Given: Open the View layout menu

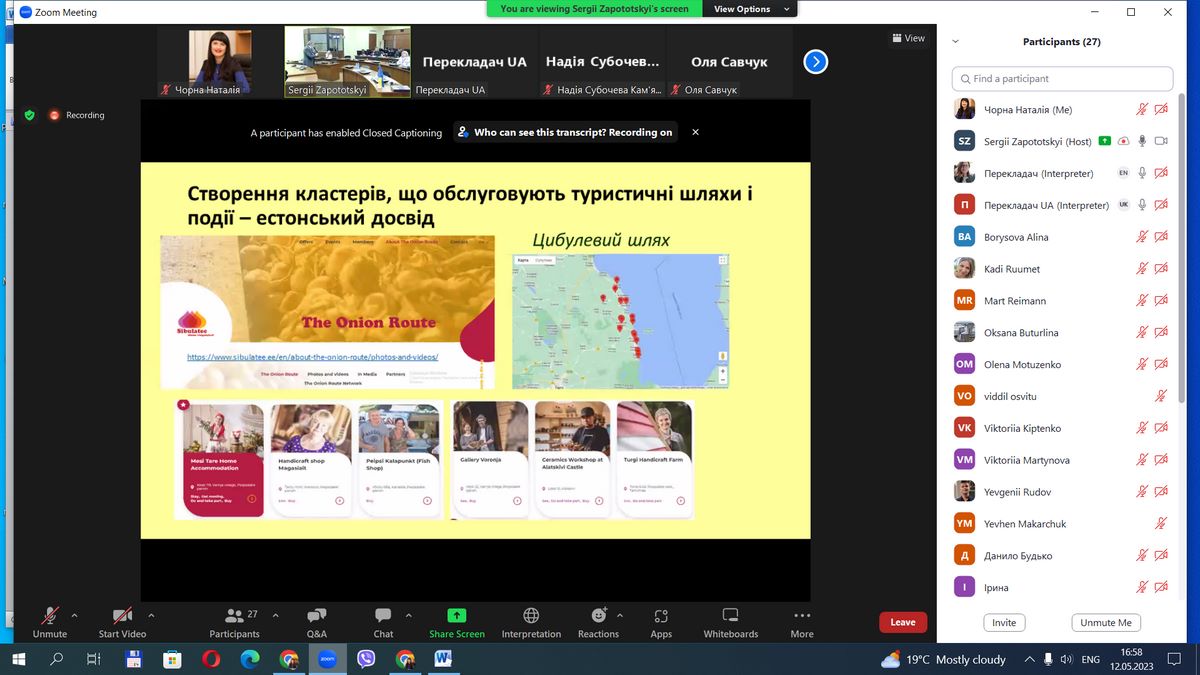Looking at the screenshot, I should (908, 38).
